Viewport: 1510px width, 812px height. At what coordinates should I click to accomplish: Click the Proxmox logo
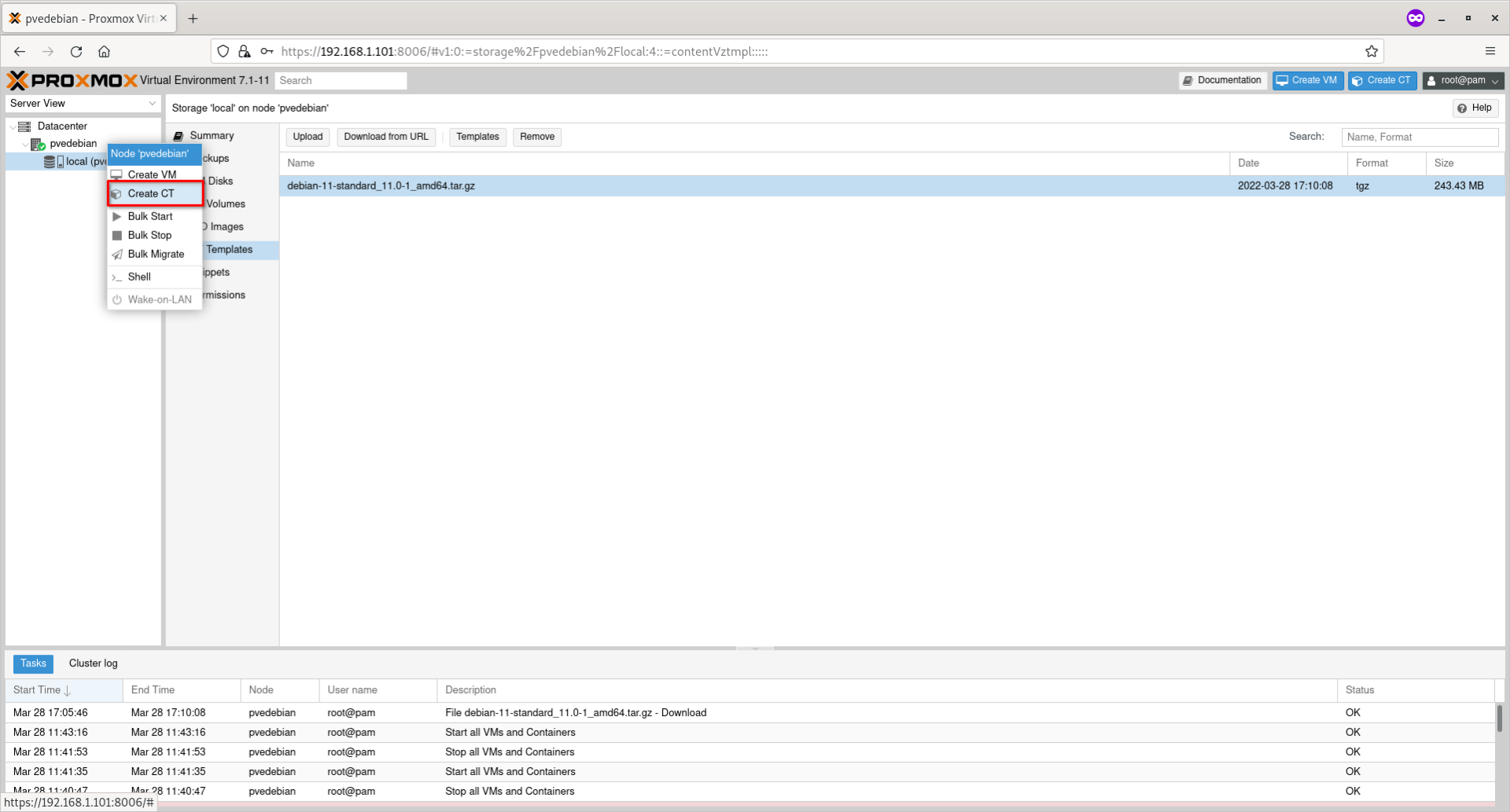[x=72, y=80]
